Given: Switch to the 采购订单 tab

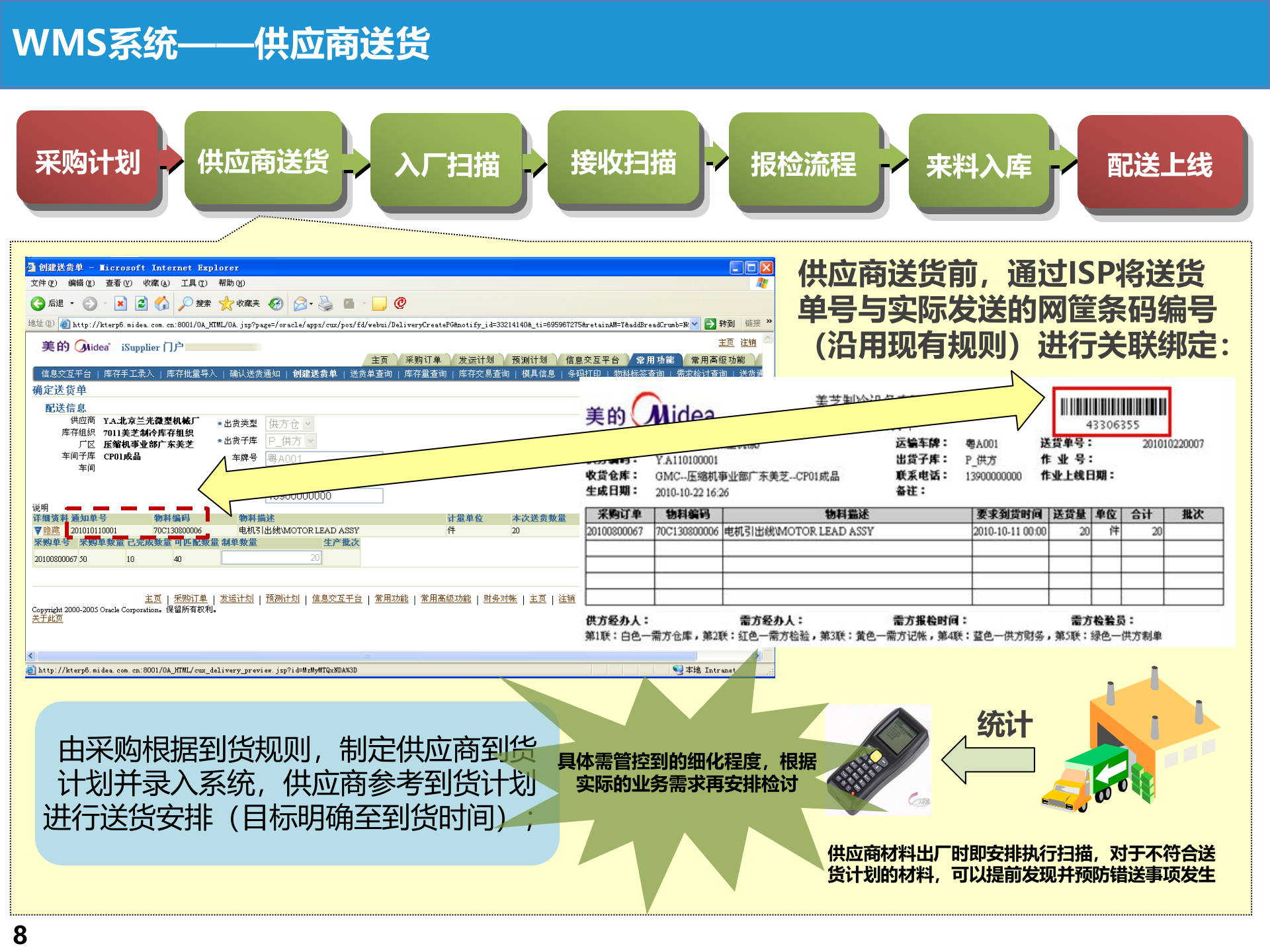Looking at the screenshot, I should [x=423, y=359].
